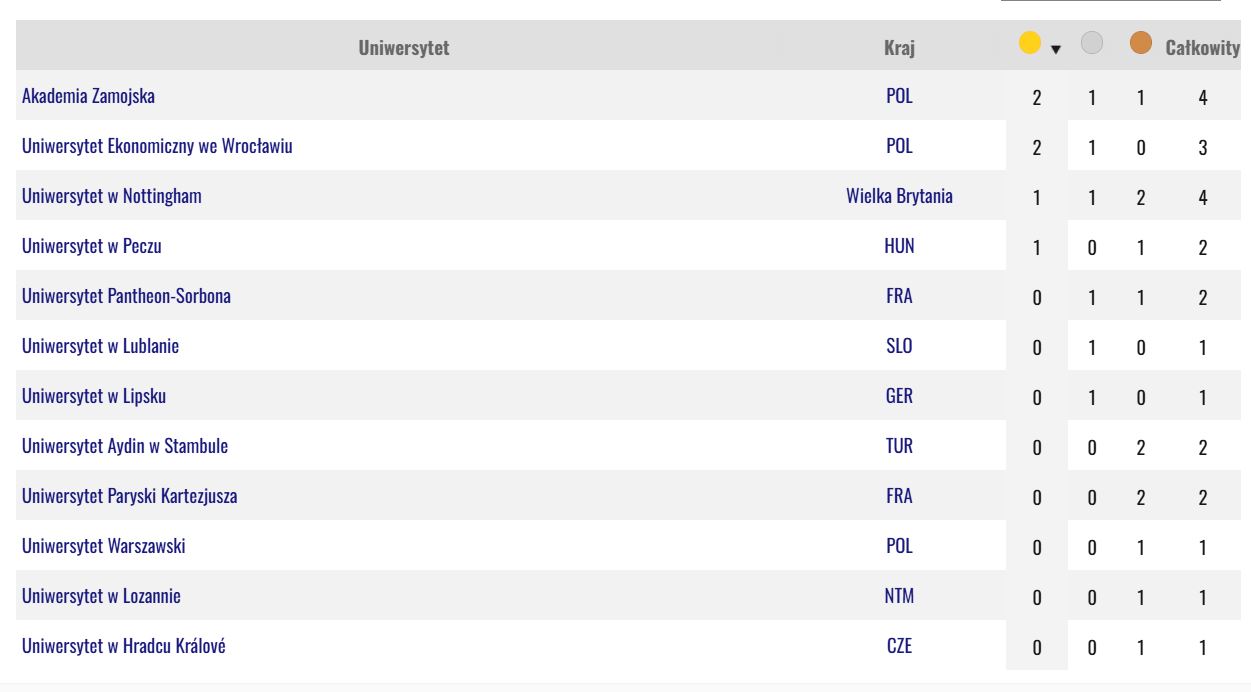Sort by bronze medal icon
Screen dimensions: 1251x692
[1140, 43]
